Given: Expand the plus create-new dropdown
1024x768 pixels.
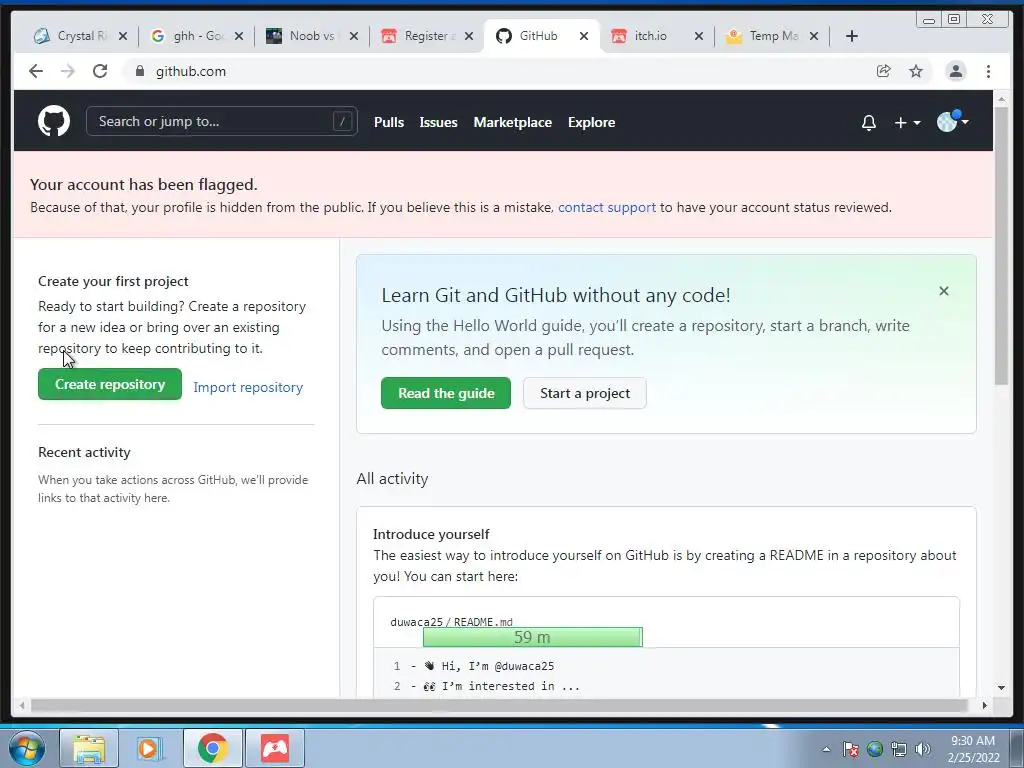Looking at the screenshot, I should (907, 123).
